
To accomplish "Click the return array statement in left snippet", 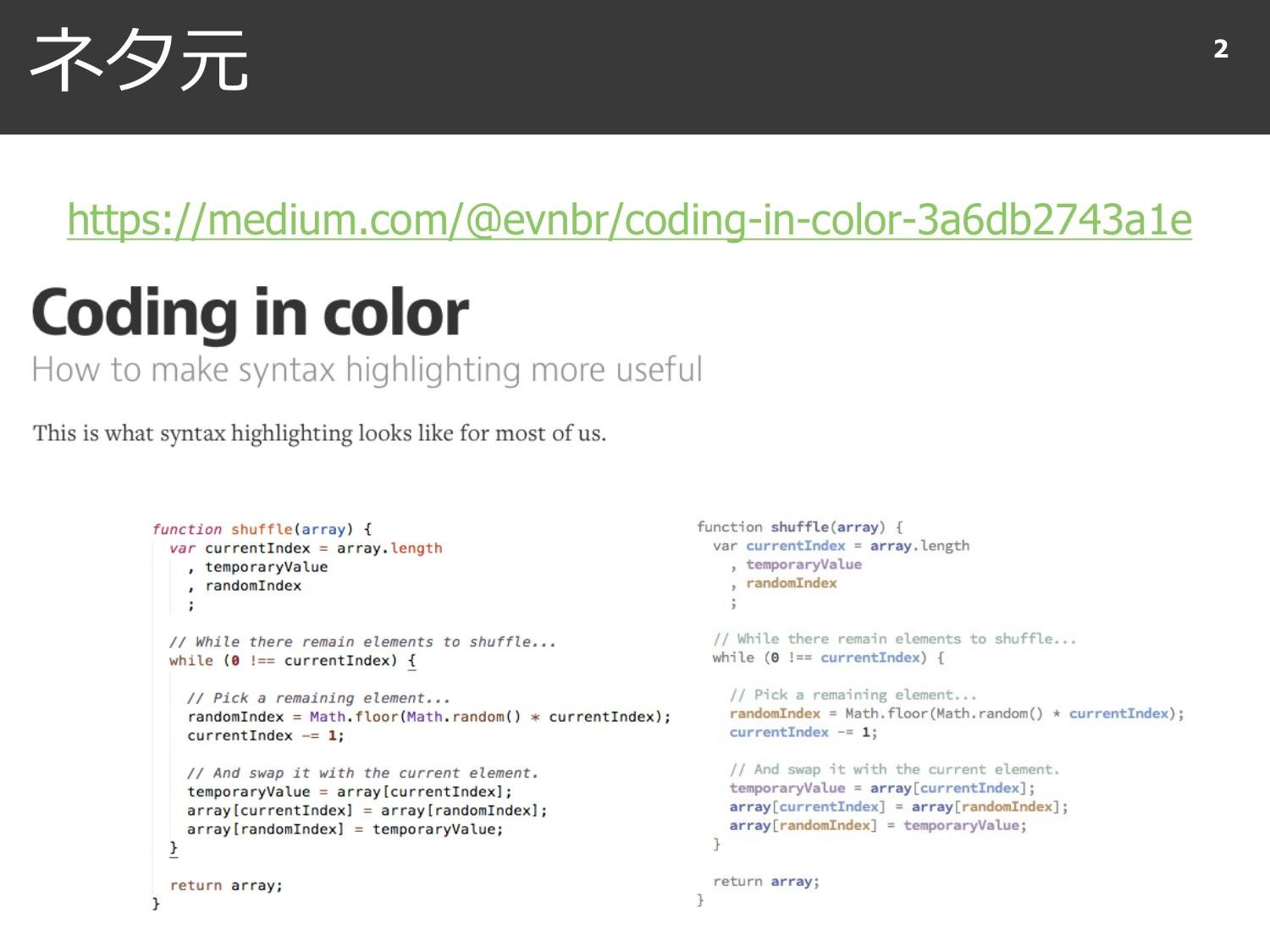I will point(226,885).
